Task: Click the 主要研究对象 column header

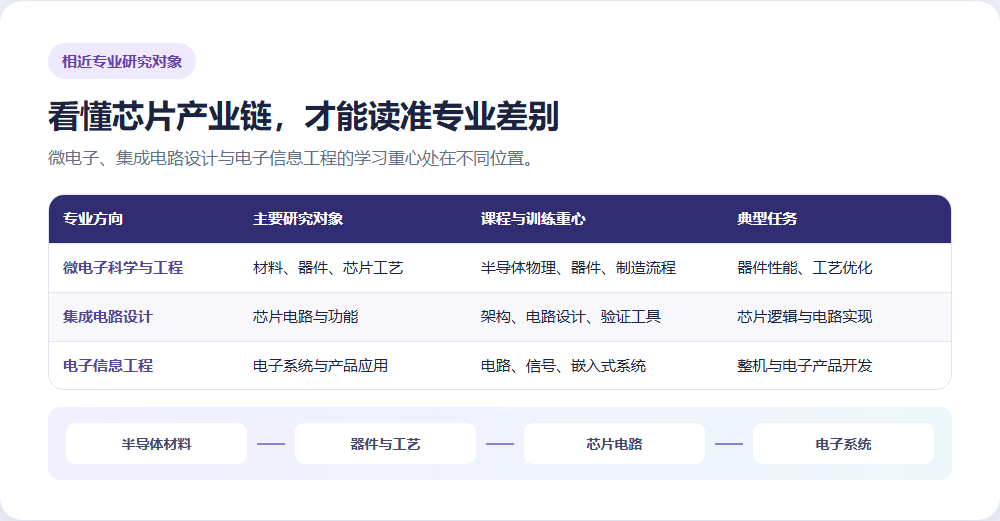Action: pos(298,219)
